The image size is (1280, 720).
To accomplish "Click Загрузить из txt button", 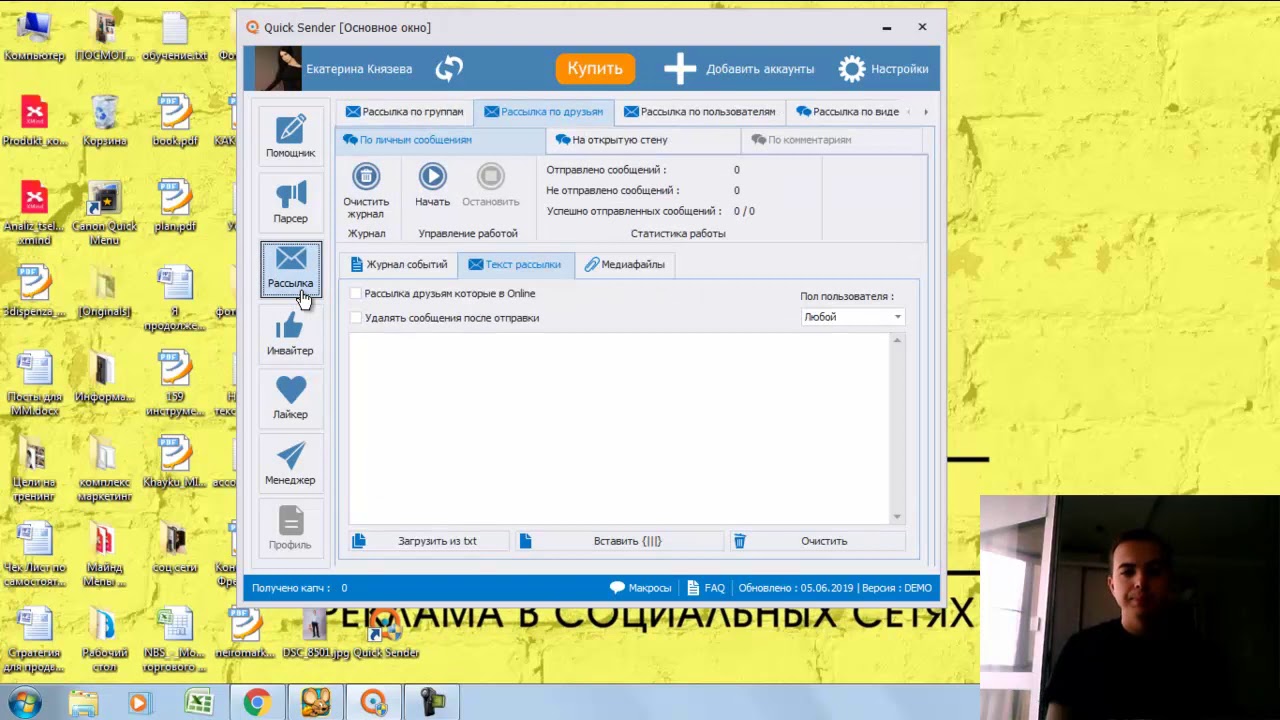I will point(429,541).
